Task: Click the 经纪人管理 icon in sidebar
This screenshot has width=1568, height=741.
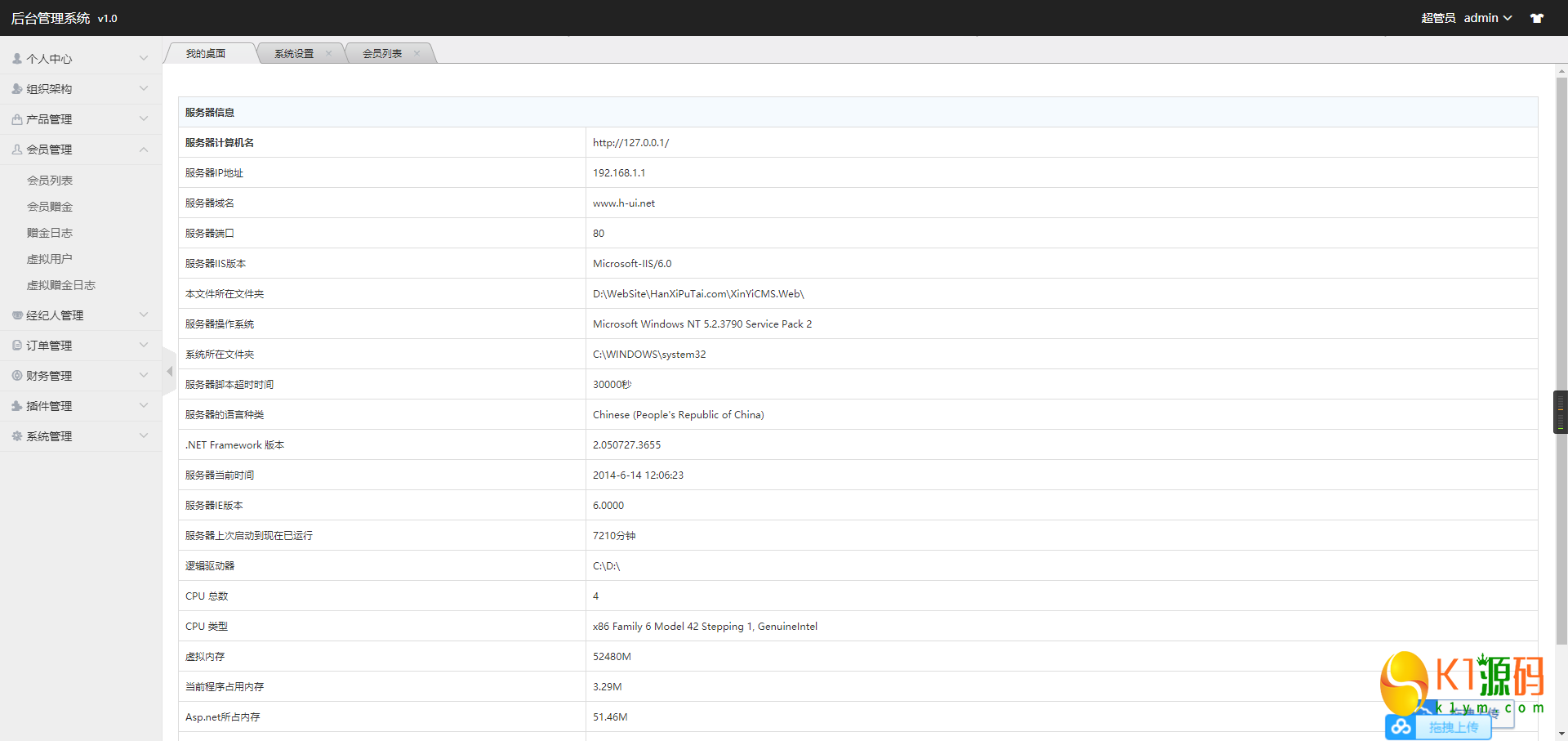Action: pos(17,315)
